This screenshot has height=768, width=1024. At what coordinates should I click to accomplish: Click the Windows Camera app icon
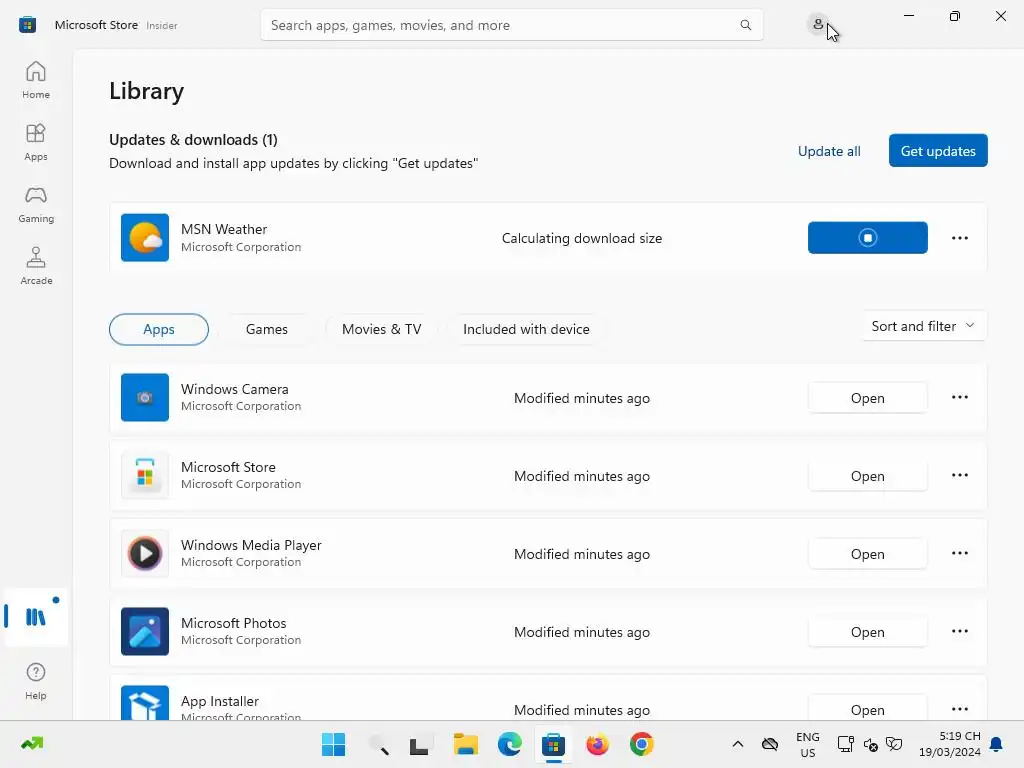click(145, 398)
